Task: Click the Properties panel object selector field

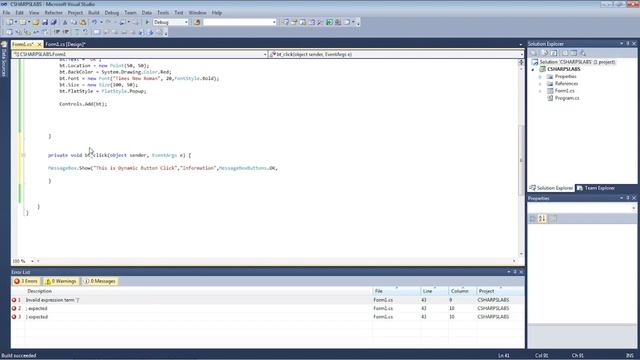Action: pyautogui.click(x=582, y=208)
